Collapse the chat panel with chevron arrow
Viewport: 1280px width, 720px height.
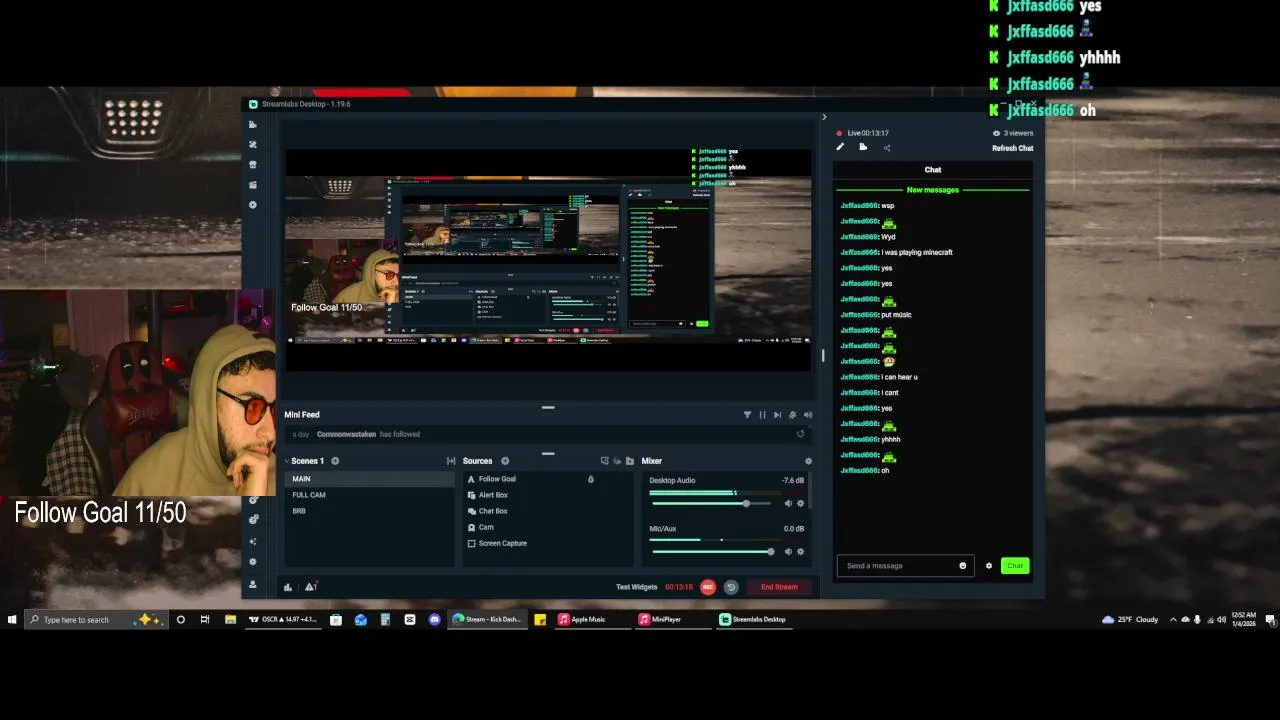[x=824, y=117]
